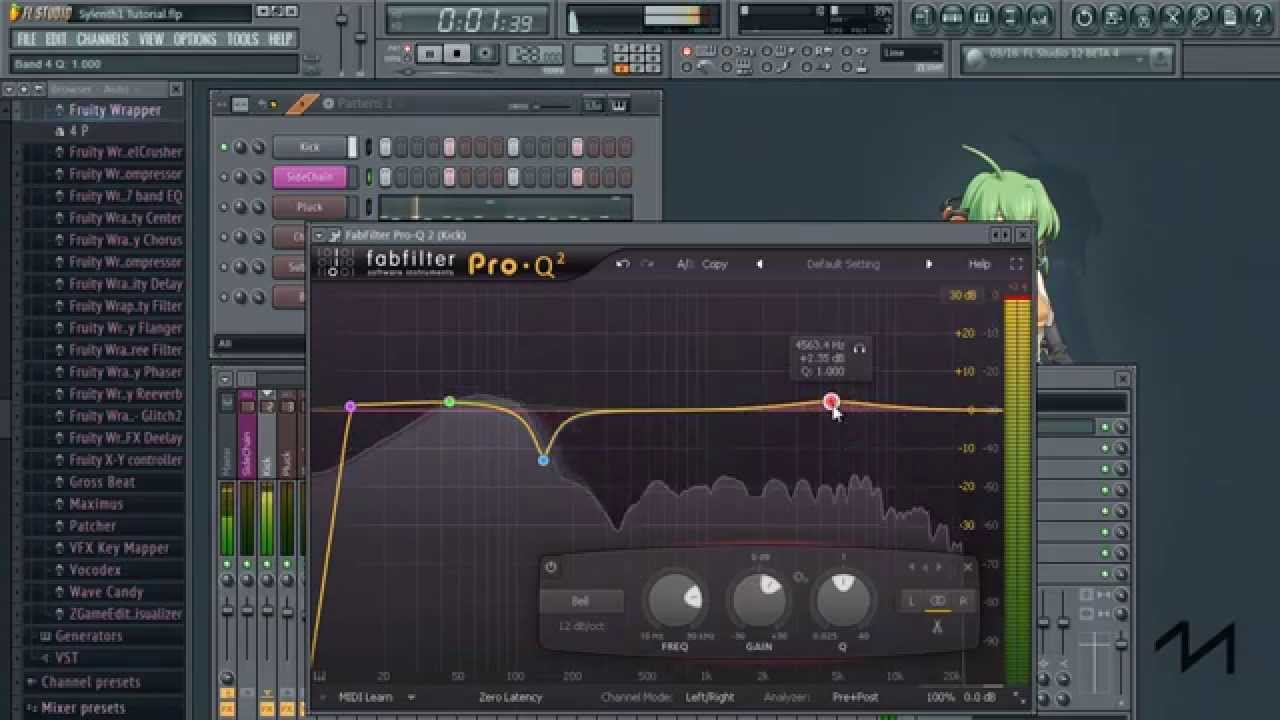Screen dimensions: 1280x720
Task: Go to the previous Pro-Q 2 preset
Action: 759,264
